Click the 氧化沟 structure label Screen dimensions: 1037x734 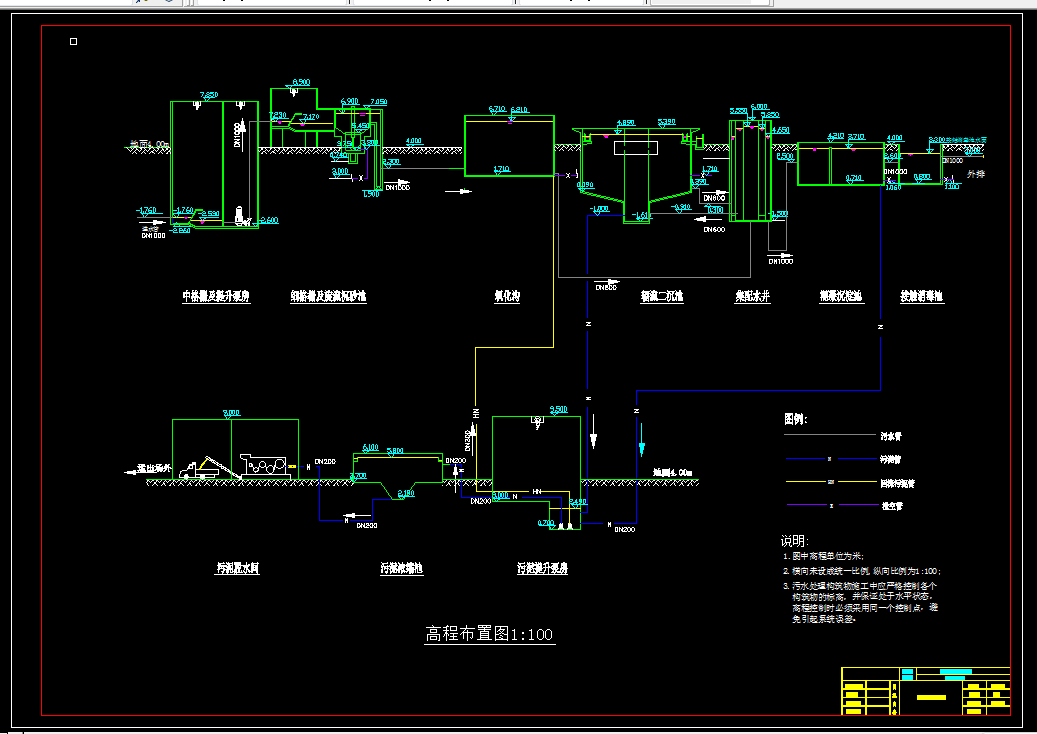click(x=507, y=296)
